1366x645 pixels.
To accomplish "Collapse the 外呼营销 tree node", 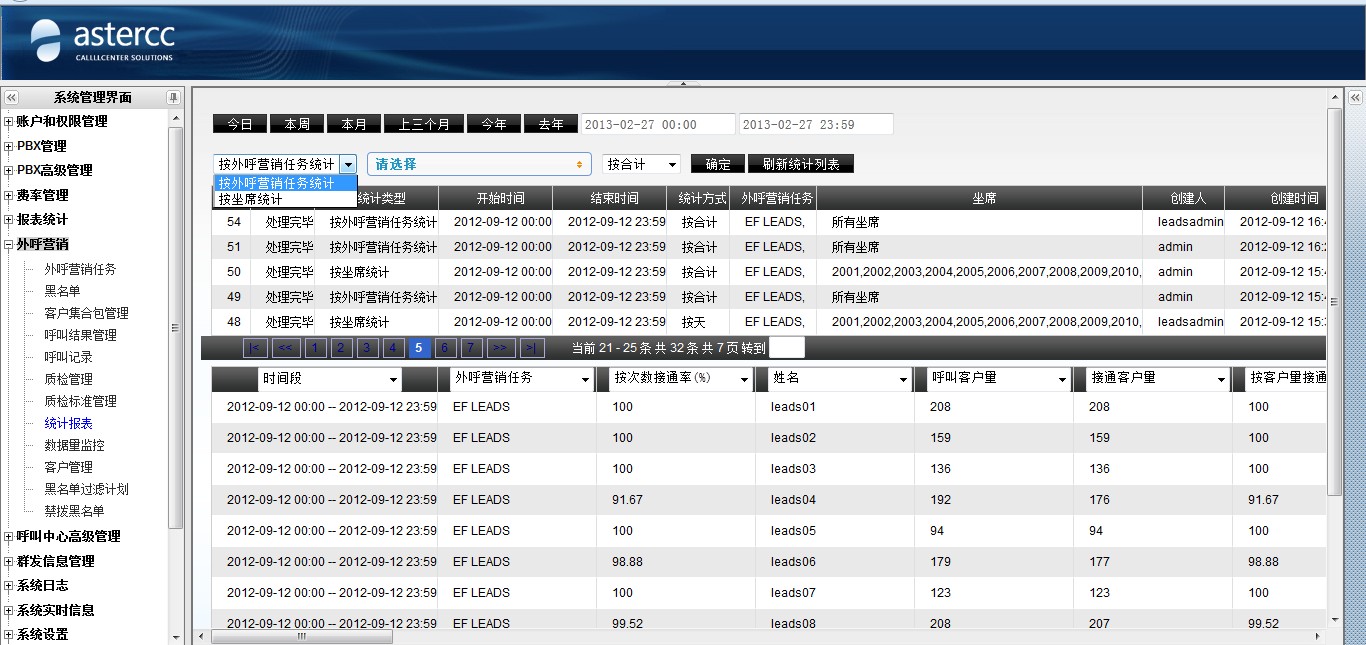I will 9,244.
